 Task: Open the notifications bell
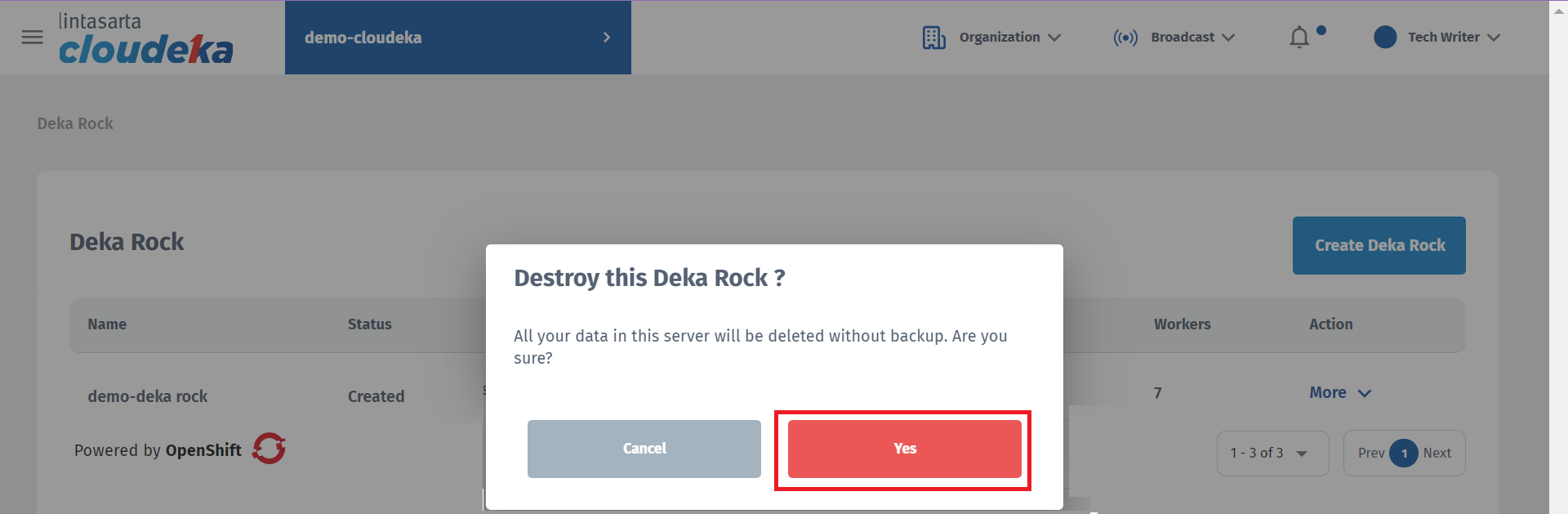pyautogui.click(x=1299, y=38)
